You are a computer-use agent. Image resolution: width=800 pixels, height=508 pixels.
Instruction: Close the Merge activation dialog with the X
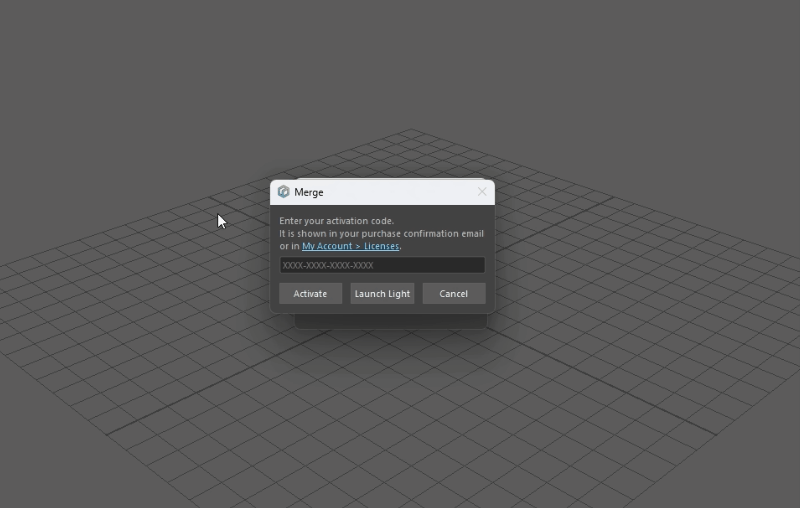tap(482, 192)
